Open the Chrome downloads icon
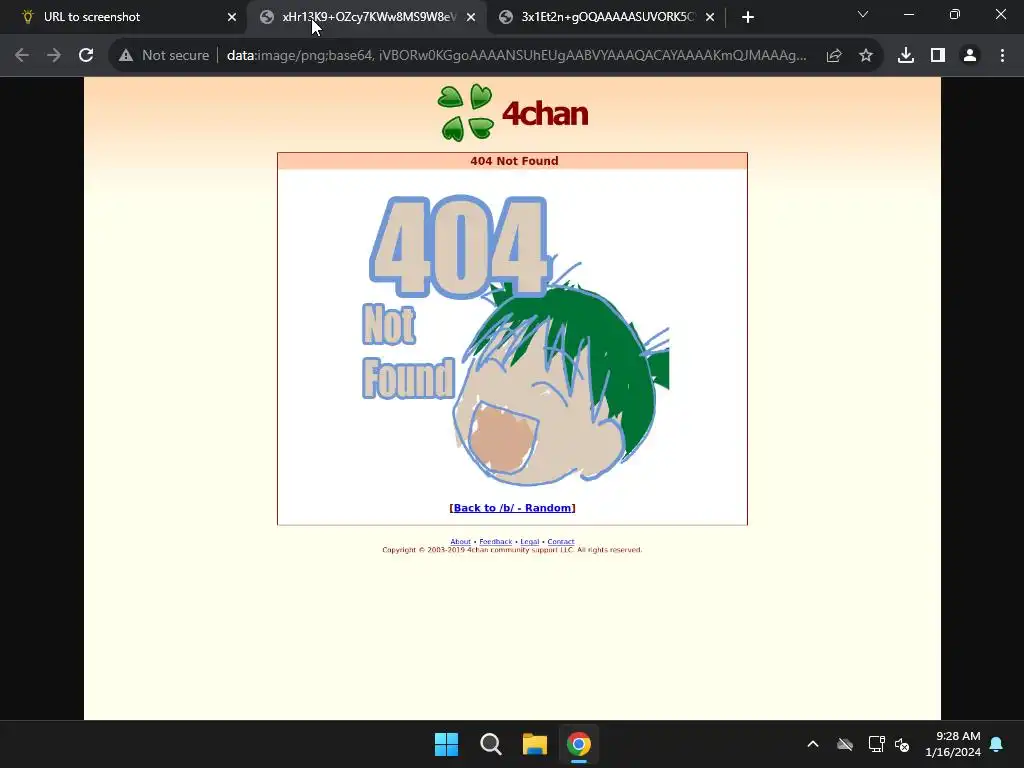Screen dimensions: 1024x768 (906, 56)
